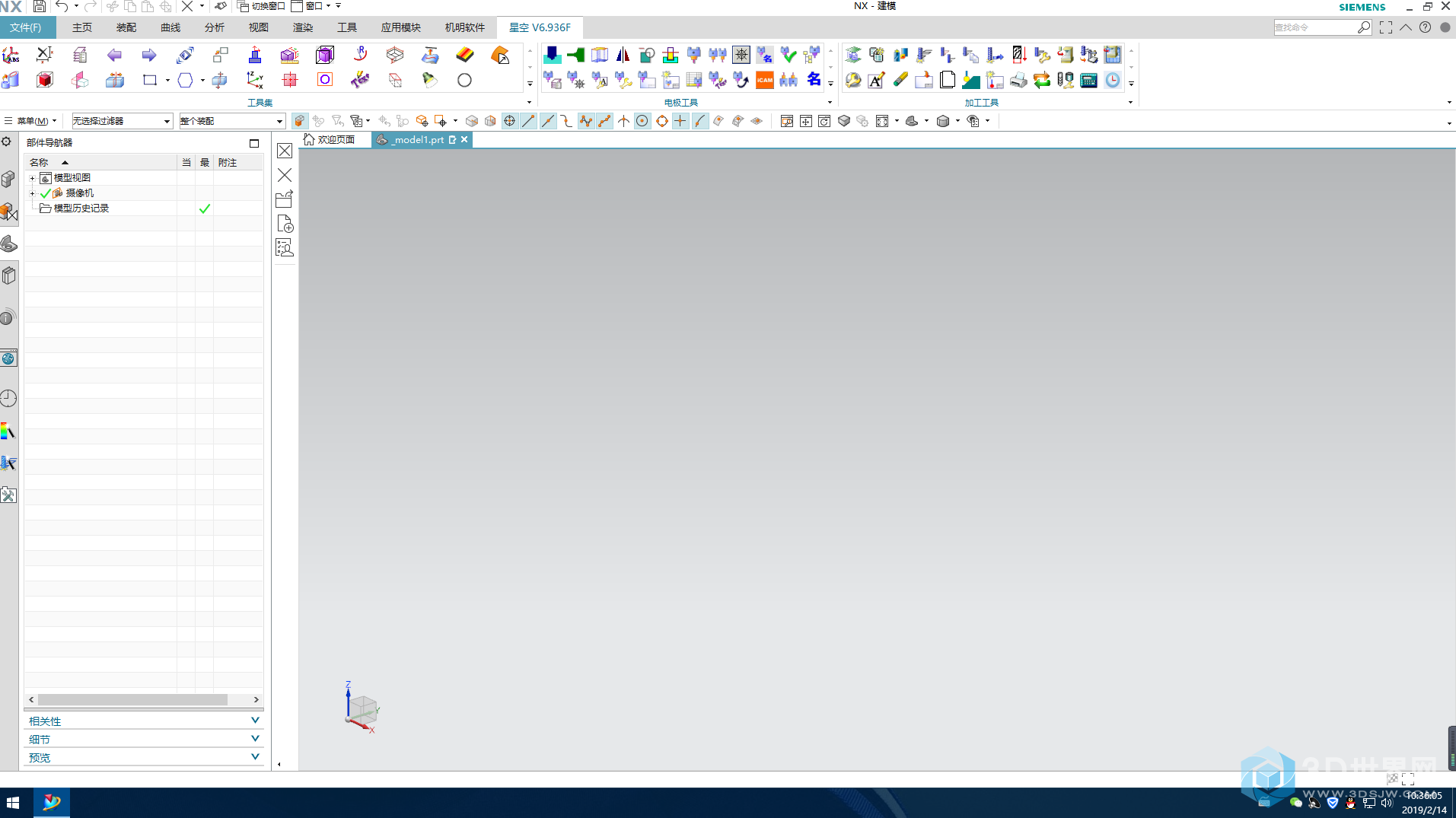1456x818 pixels.
Task: Open the 菜单(M) dropdown menu
Action: coord(31,121)
